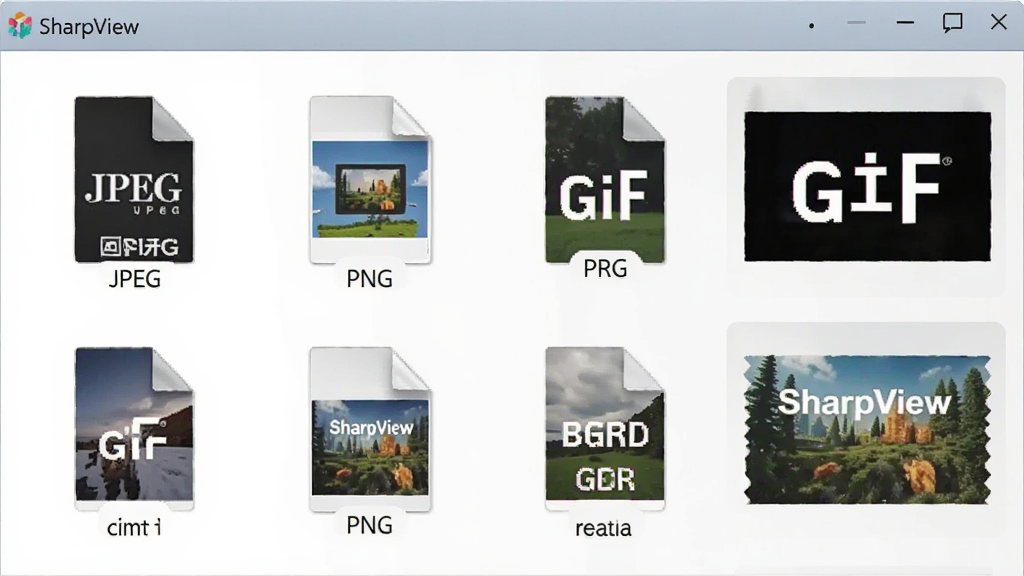Select the PNG file showing a framed picture

pos(370,180)
